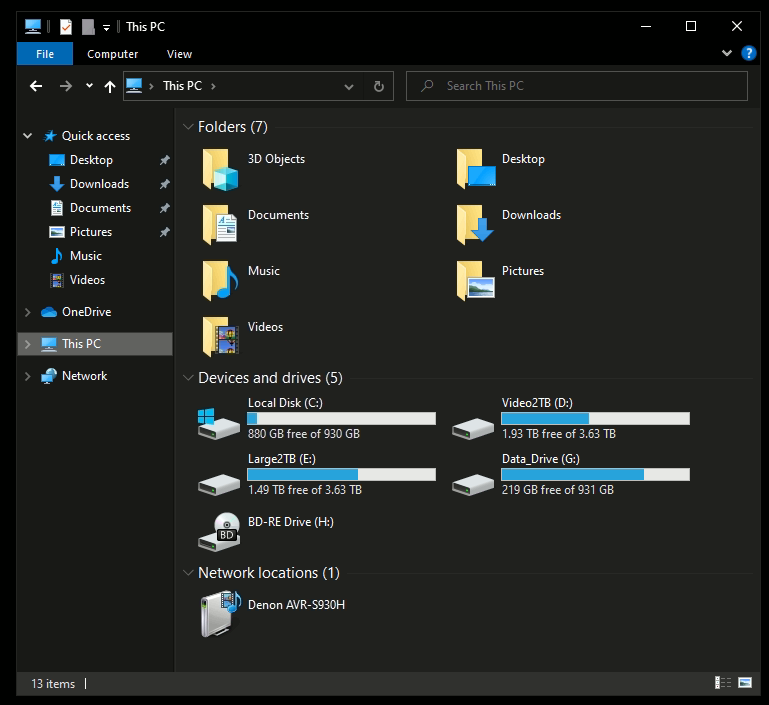Open the BD-RE Drive (H:) icon

pos(219,532)
